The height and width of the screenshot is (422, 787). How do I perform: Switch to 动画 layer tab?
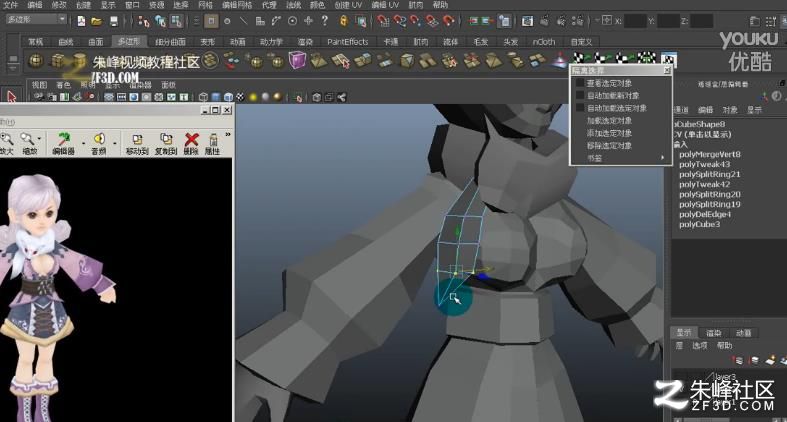(743, 333)
